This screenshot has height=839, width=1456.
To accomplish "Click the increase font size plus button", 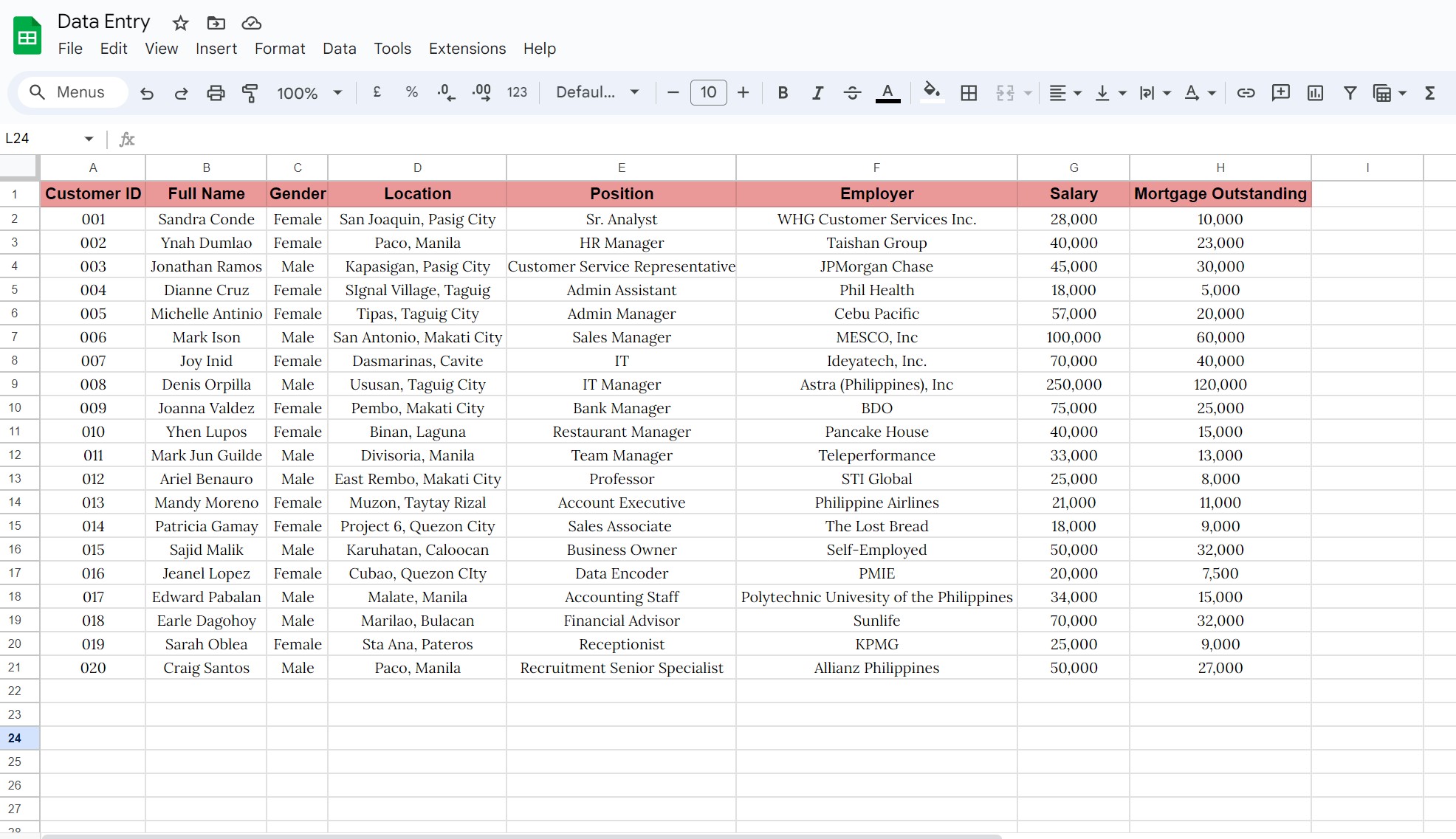I will (x=744, y=93).
